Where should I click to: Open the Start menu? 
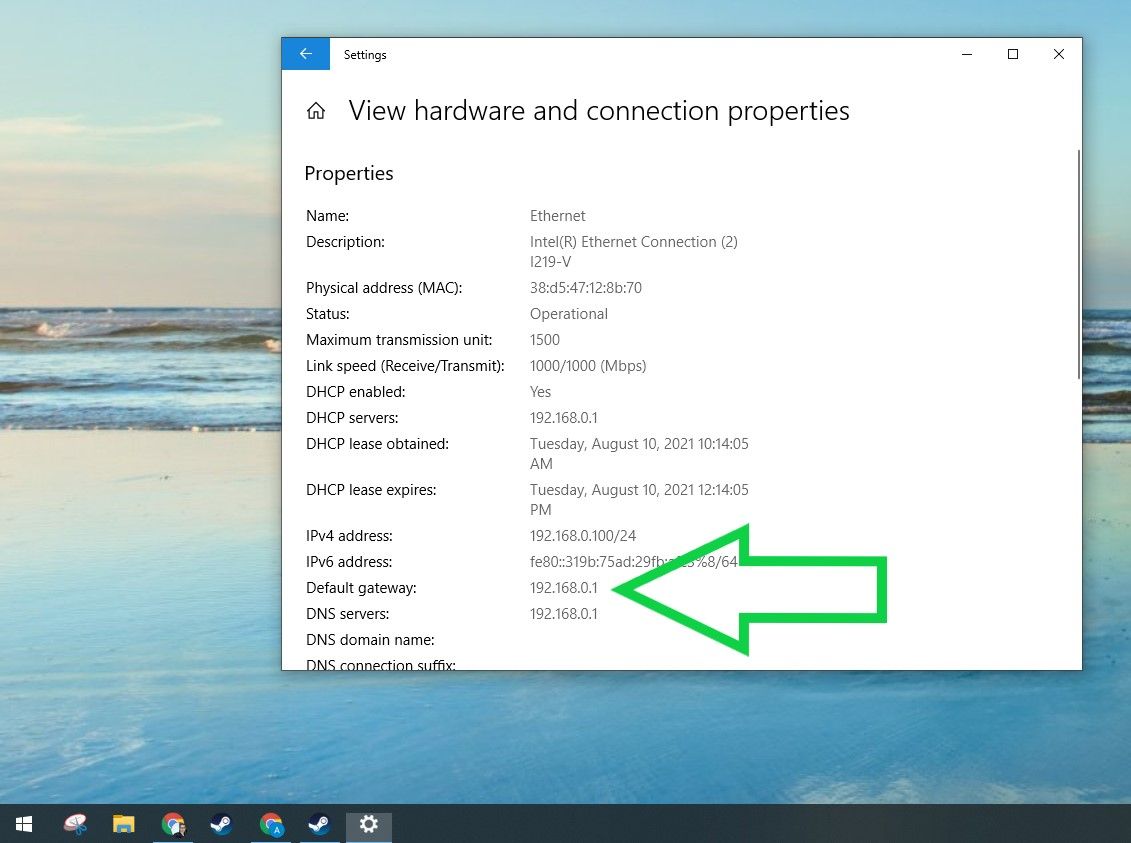tap(23, 824)
